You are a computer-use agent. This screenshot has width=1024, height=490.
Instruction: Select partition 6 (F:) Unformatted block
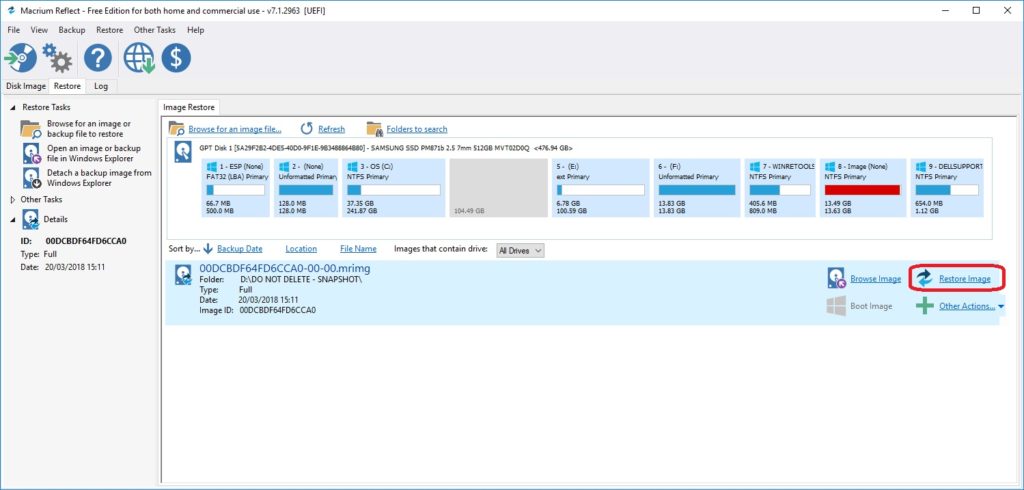[698, 188]
